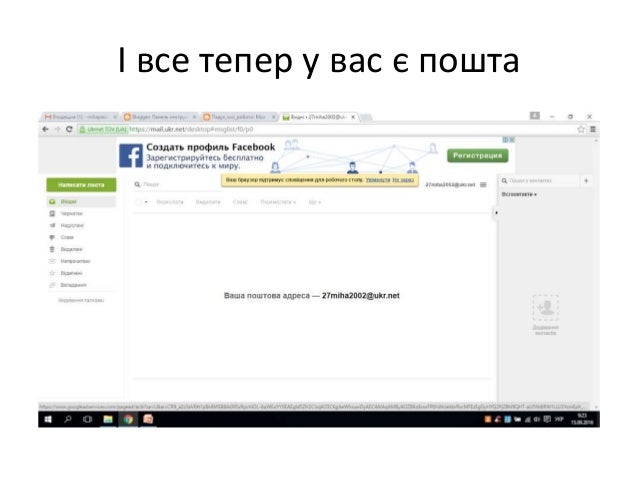
Task: Click the Chrome taskbar icon
Action: coord(128,419)
